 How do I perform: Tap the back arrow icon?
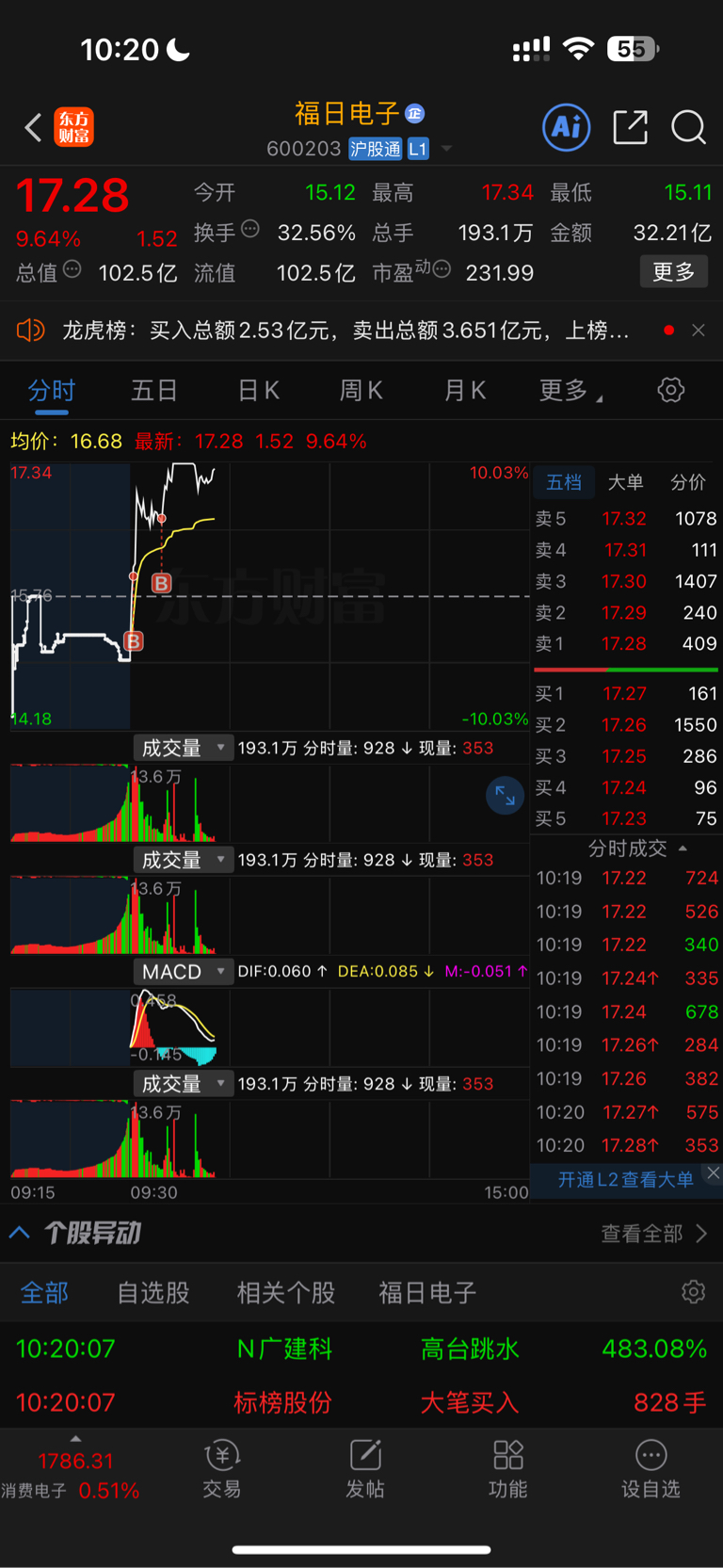33,127
